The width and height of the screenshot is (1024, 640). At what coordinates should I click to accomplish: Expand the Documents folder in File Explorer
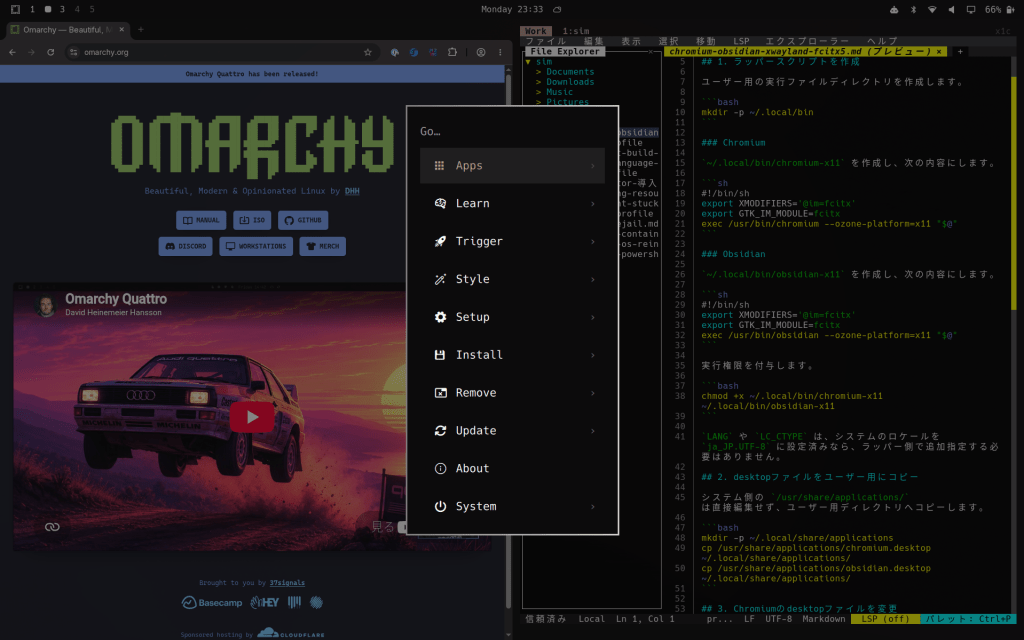click(x=539, y=72)
